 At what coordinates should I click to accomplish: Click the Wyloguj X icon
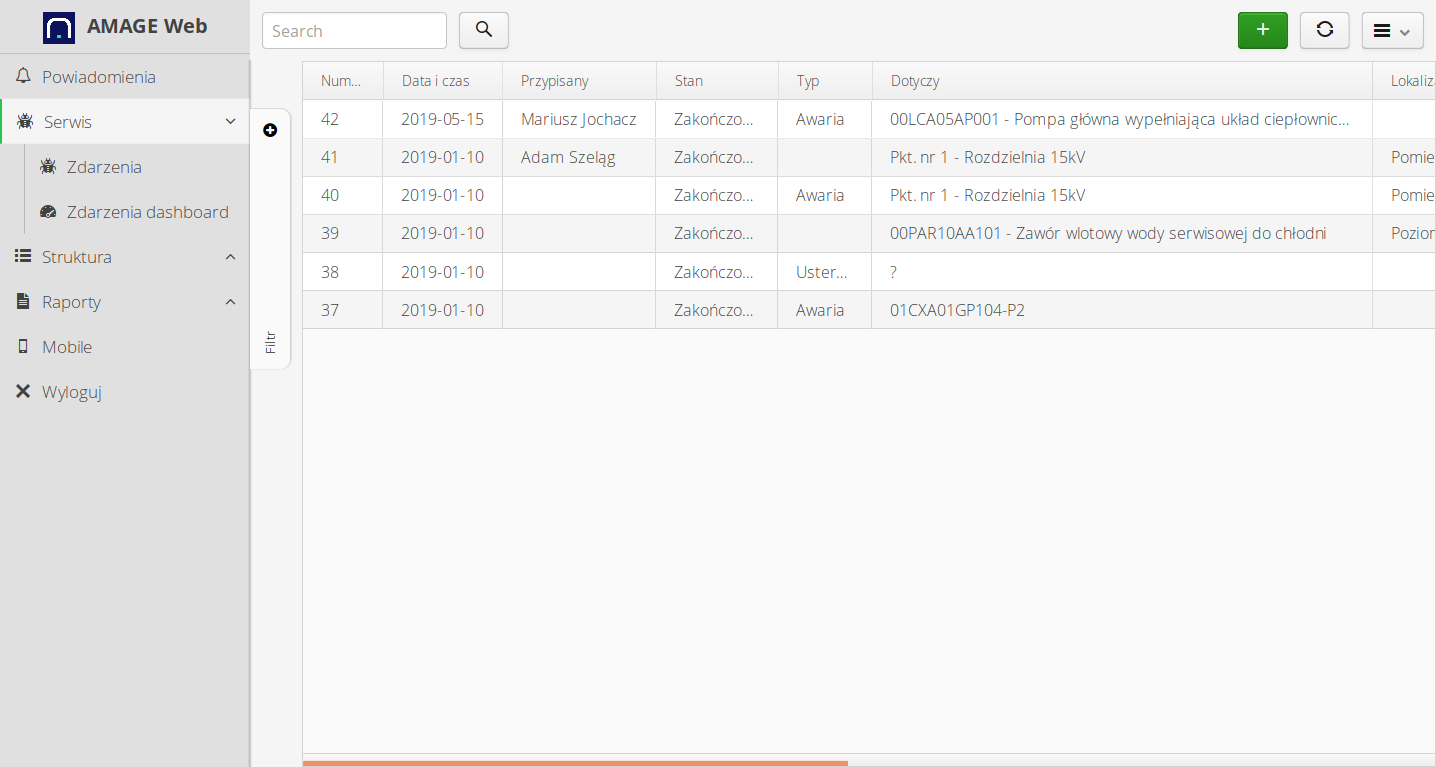[22, 391]
